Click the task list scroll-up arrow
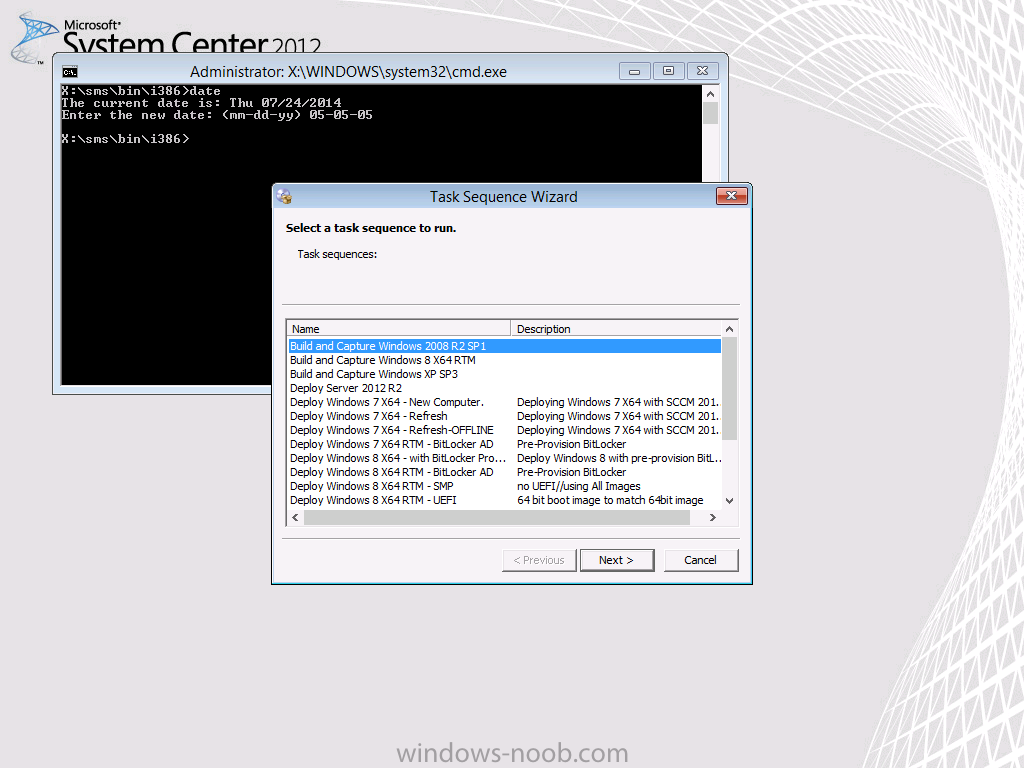1024x768 pixels. (x=729, y=329)
